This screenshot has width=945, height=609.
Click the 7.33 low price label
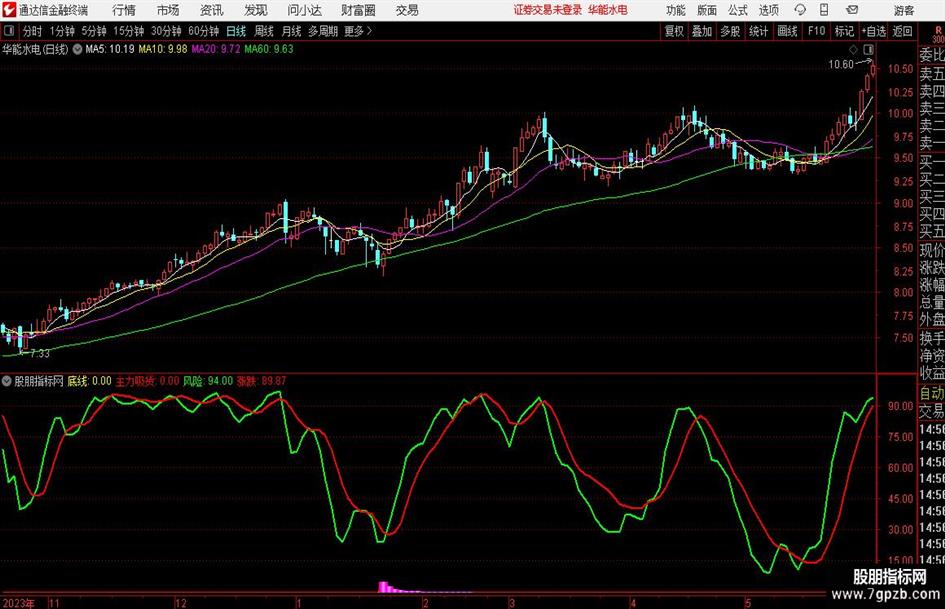(x=40, y=354)
